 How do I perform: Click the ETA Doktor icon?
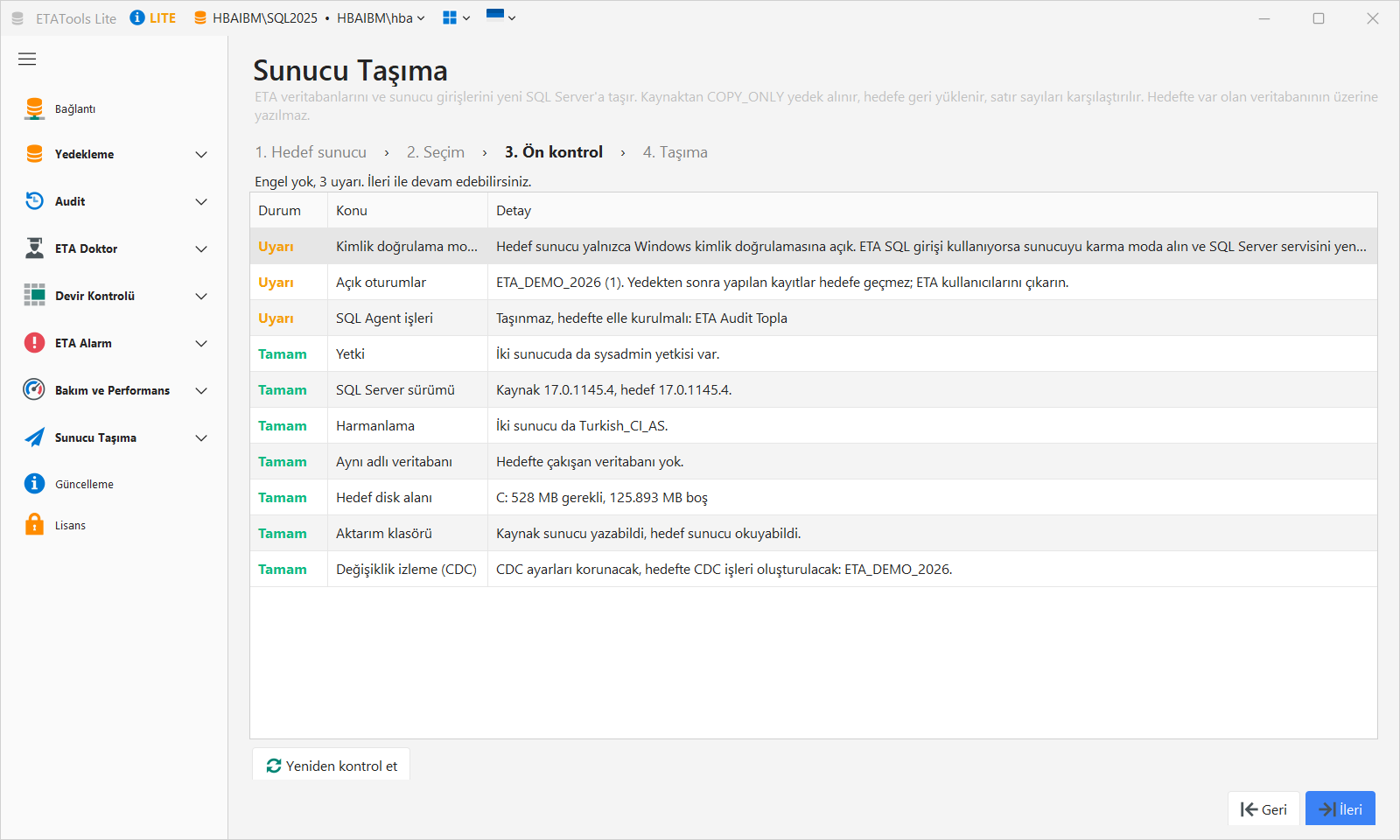click(34, 248)
